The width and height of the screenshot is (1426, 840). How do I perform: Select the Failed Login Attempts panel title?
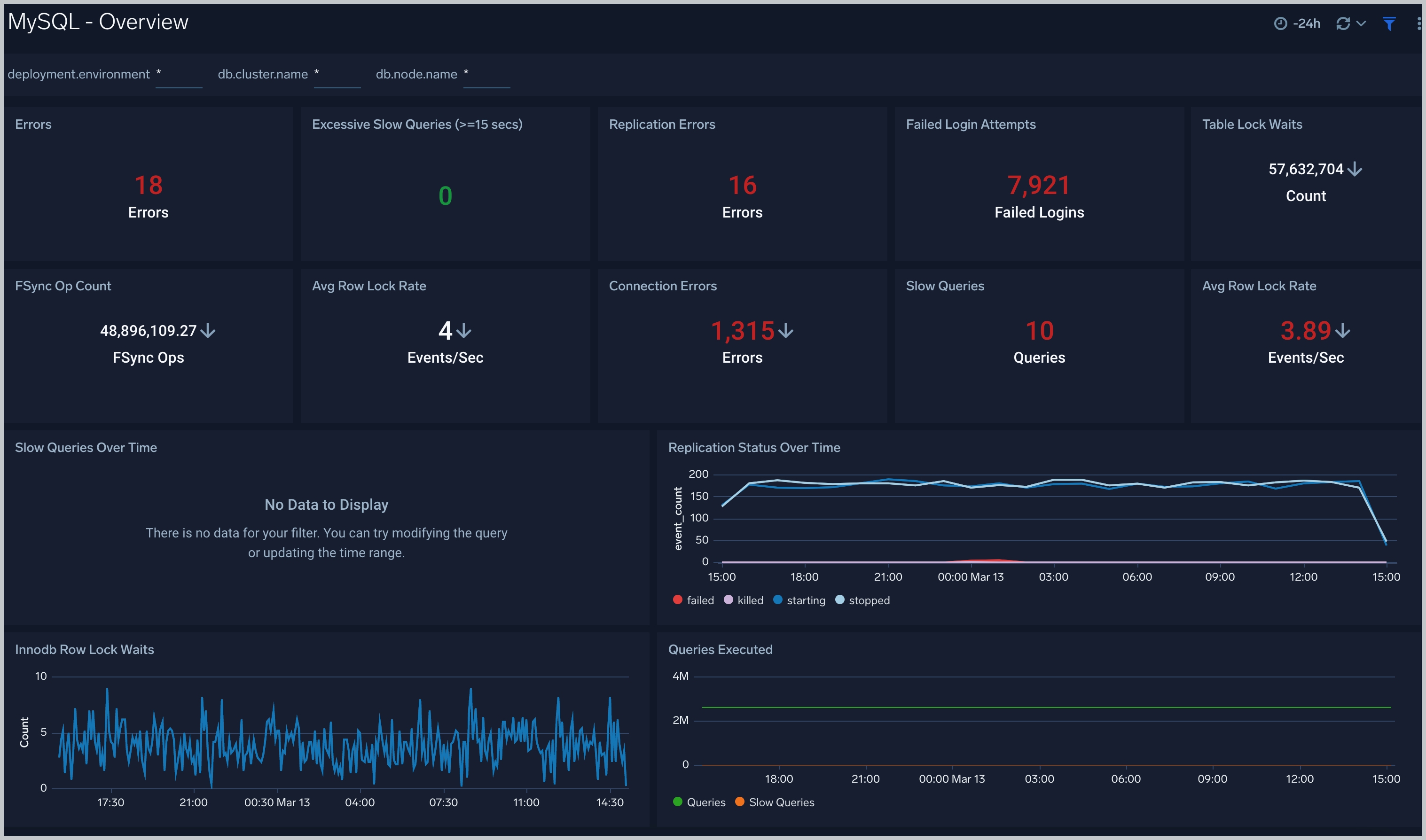pyautogui.click(x=971, y=124)
